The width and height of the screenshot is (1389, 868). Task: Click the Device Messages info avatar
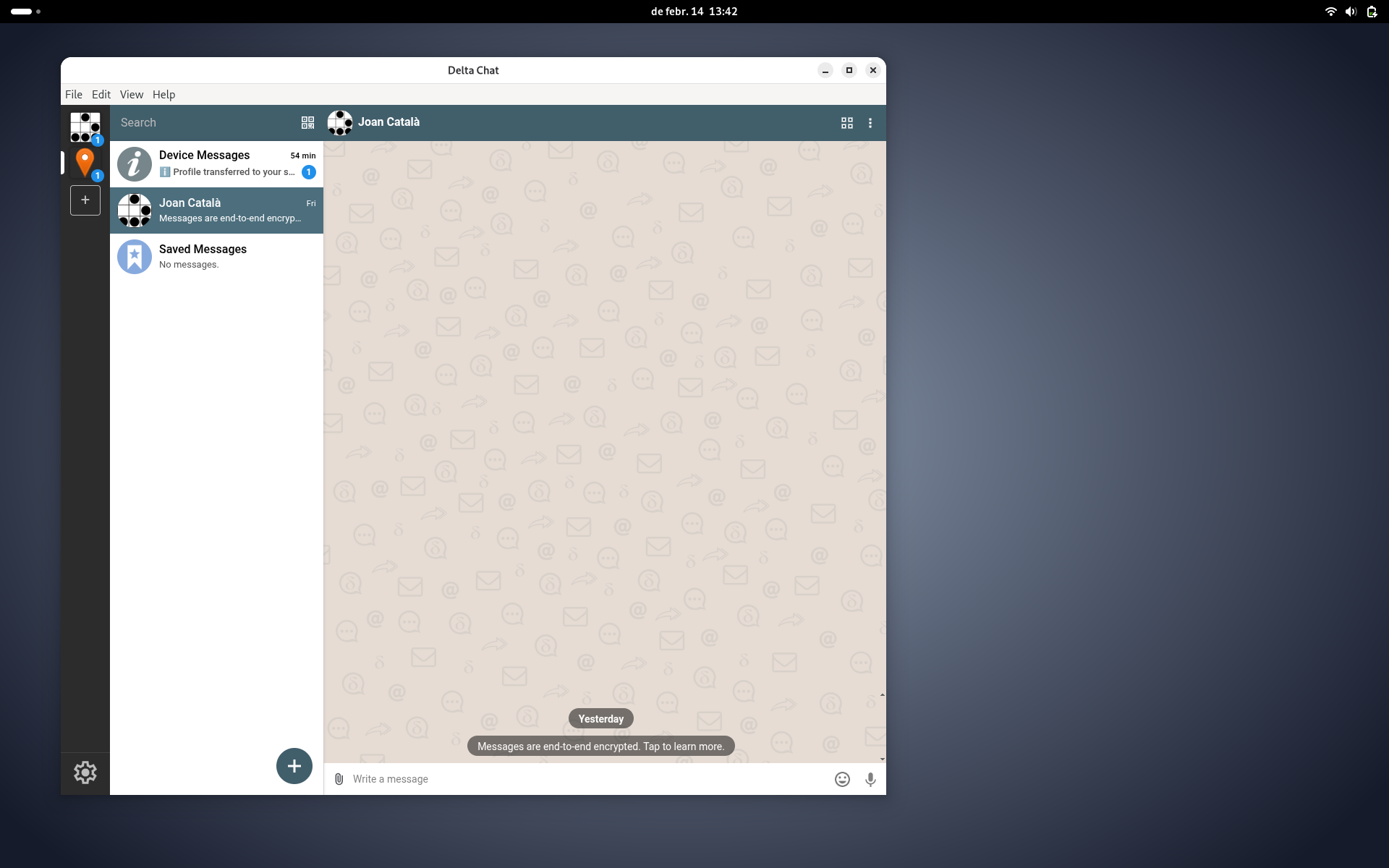click(134, 163)
